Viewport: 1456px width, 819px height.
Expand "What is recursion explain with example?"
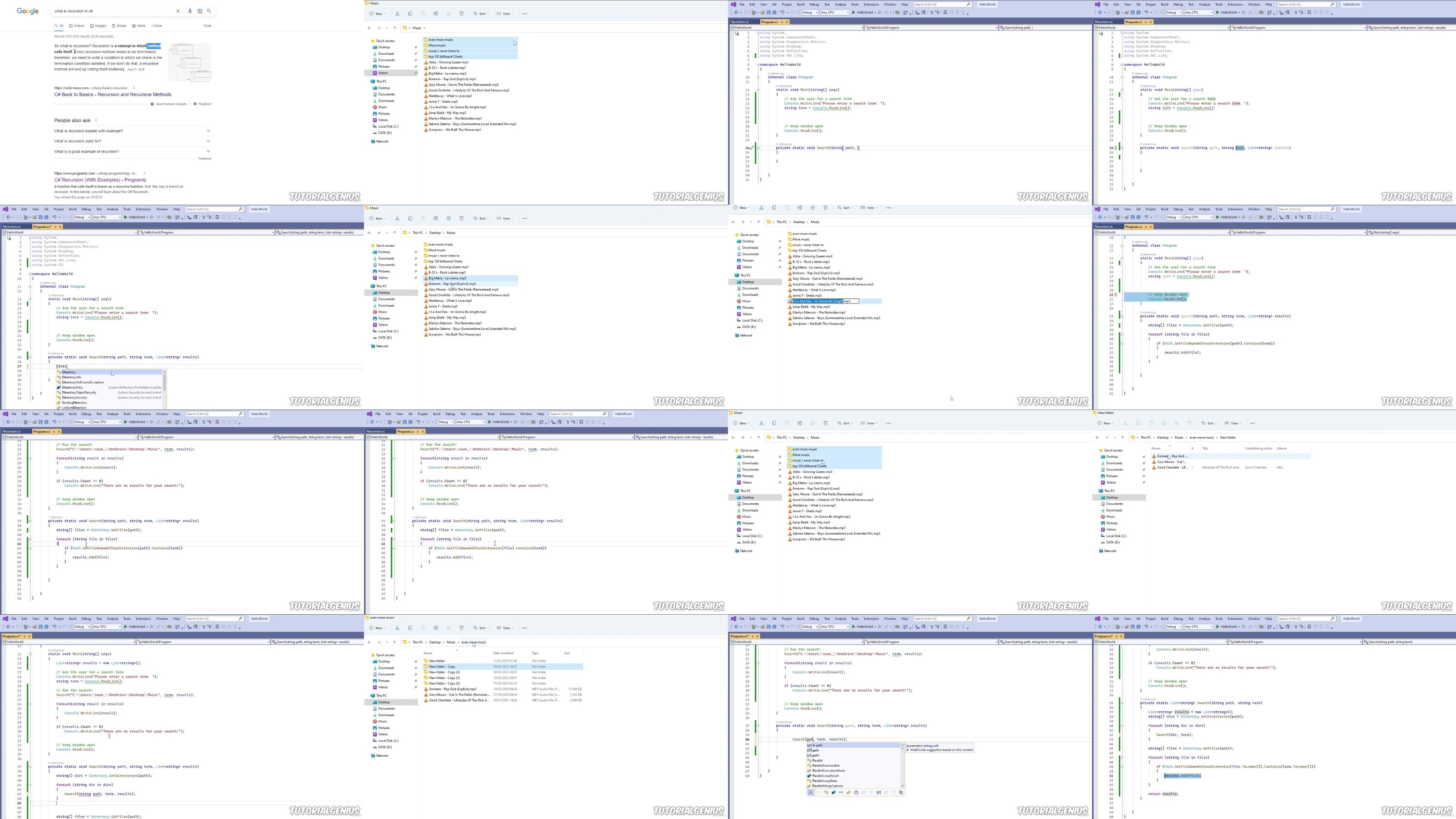[132, 131]
